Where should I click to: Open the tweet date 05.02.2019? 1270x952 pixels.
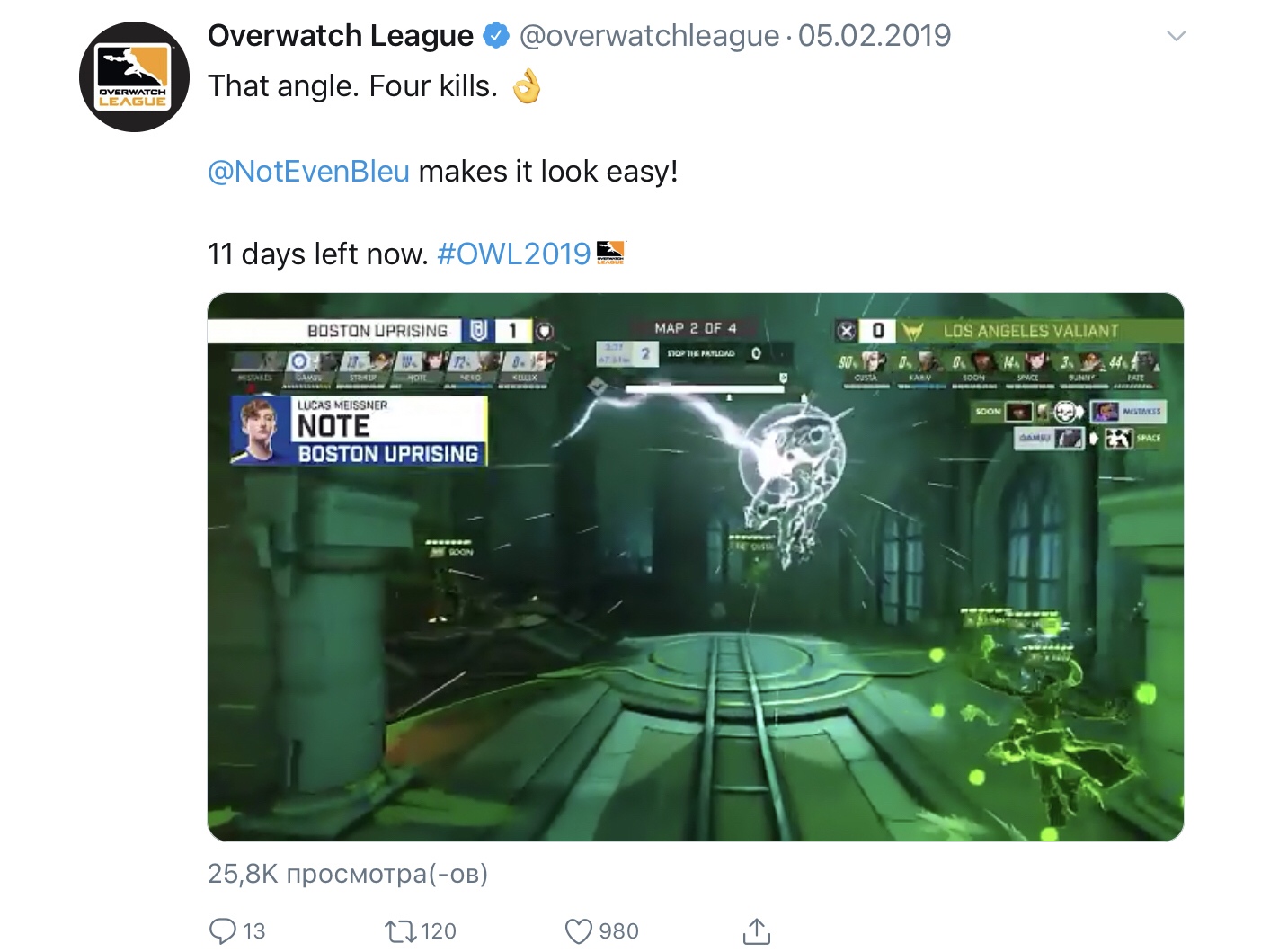pyautogui.click(x=875, y=36)
